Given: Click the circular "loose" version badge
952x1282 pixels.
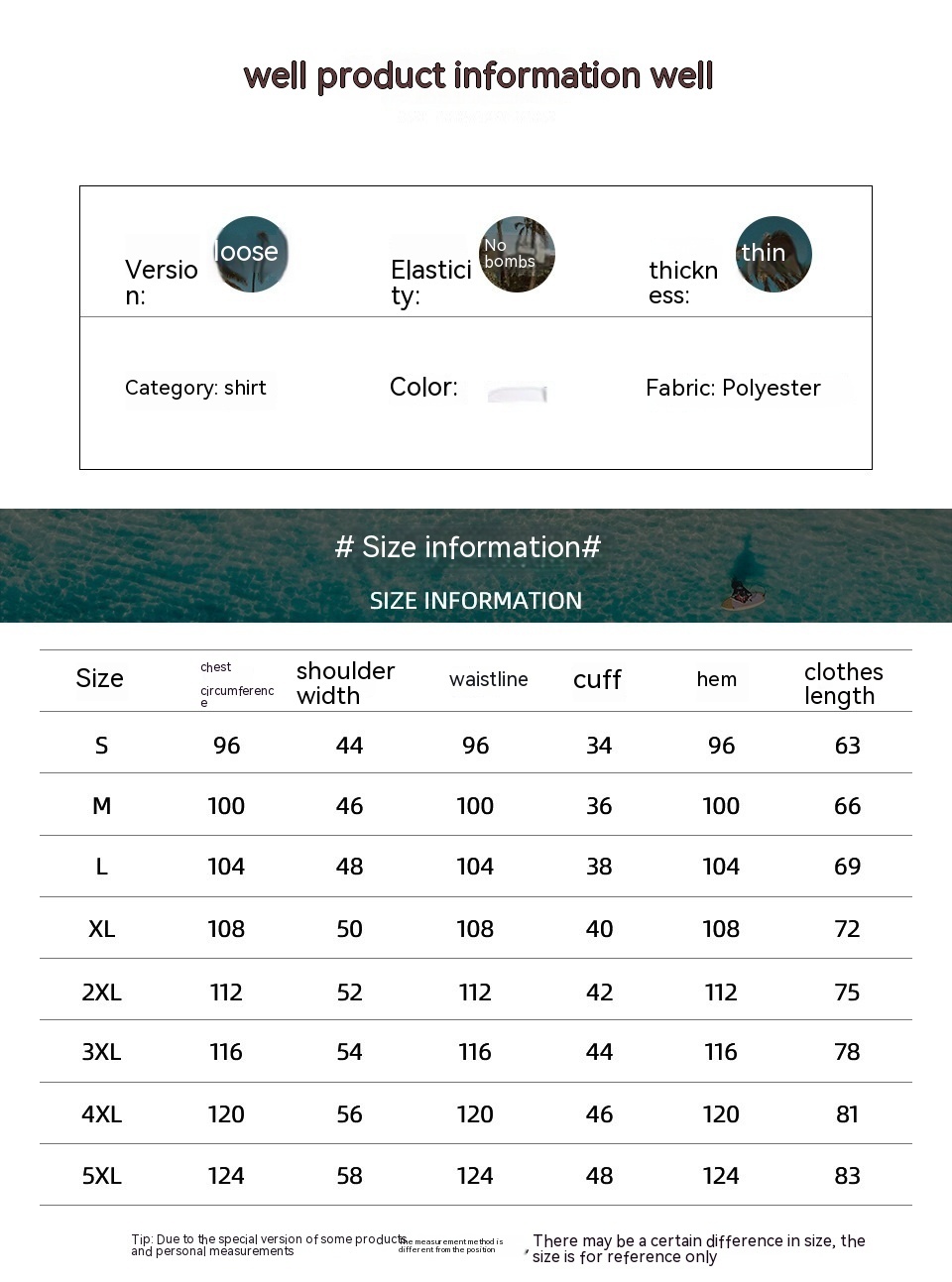Looking at the screenshot, I should pos(251,254).
